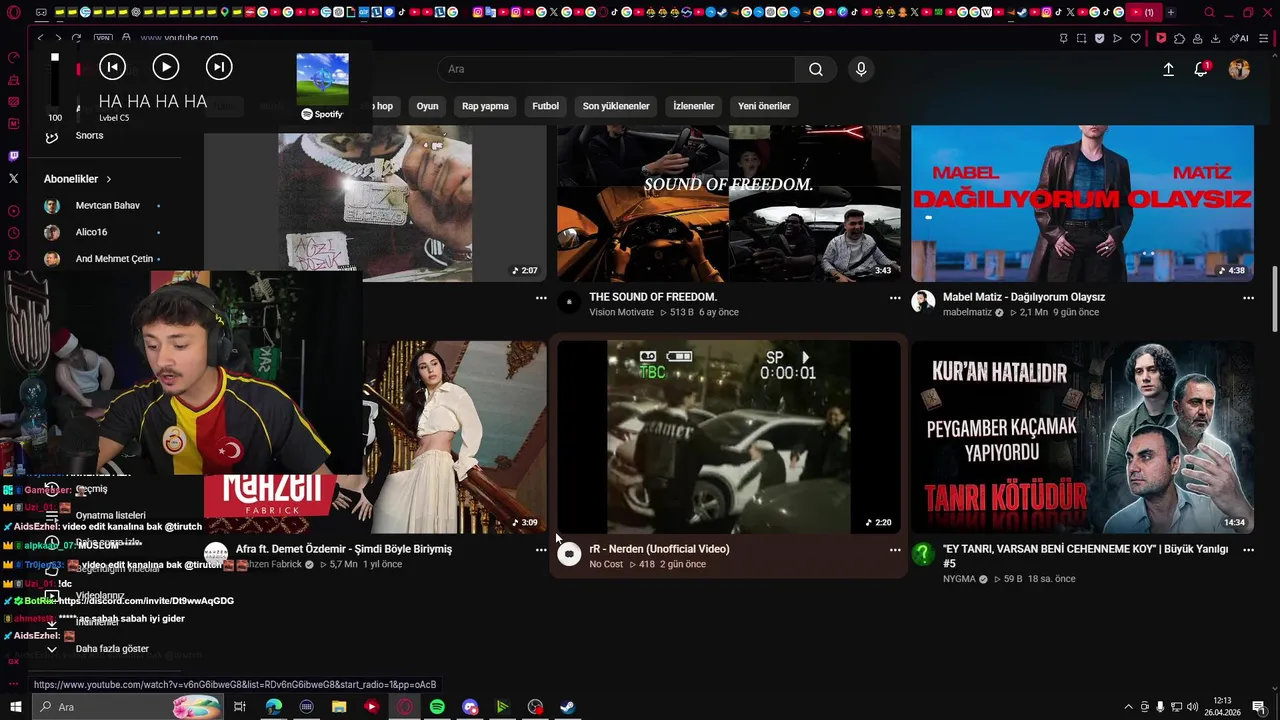Screen dimensions: 1280x720
Task: Play the HA HA HA HA track
Action: click(x=166, y=67)
